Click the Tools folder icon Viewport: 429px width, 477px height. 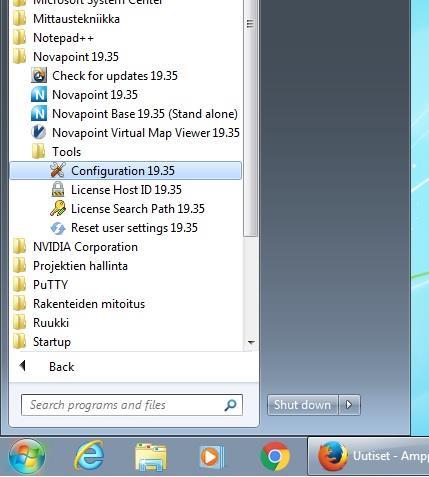coord(39,152)
